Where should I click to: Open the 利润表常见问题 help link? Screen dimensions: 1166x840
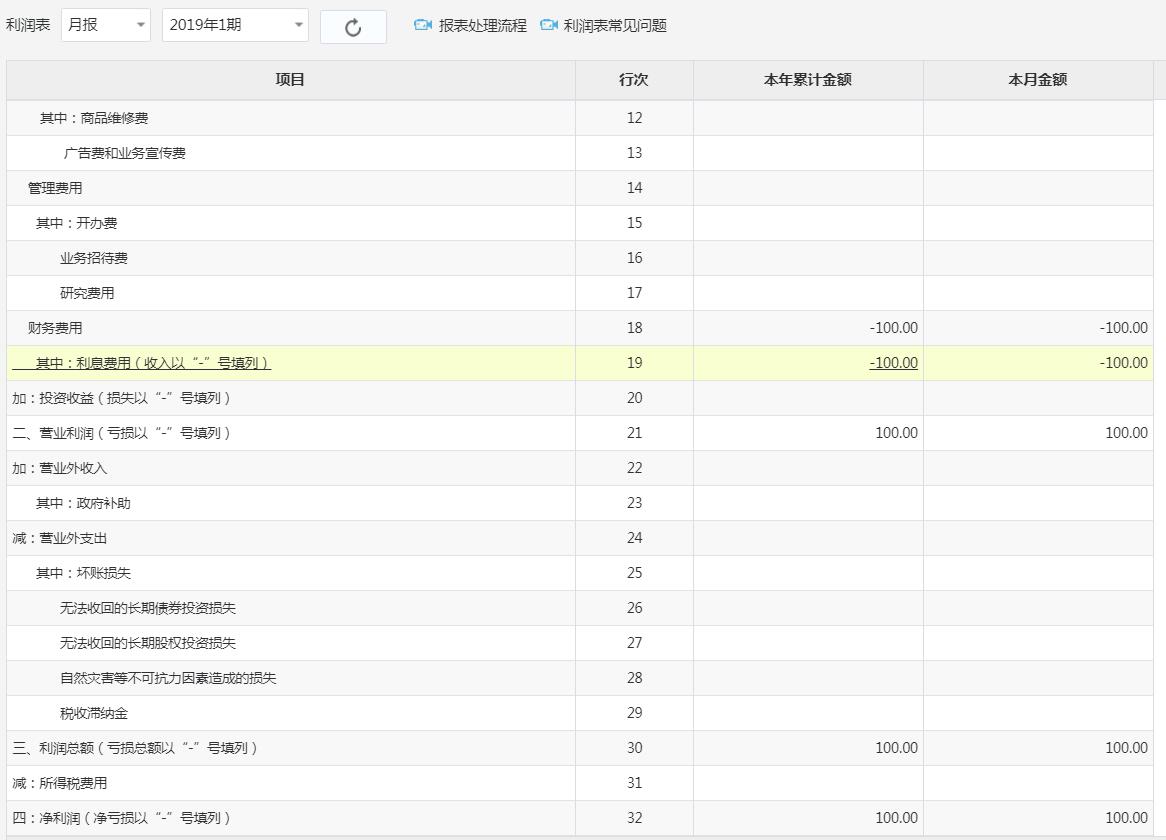pos(616,26)
